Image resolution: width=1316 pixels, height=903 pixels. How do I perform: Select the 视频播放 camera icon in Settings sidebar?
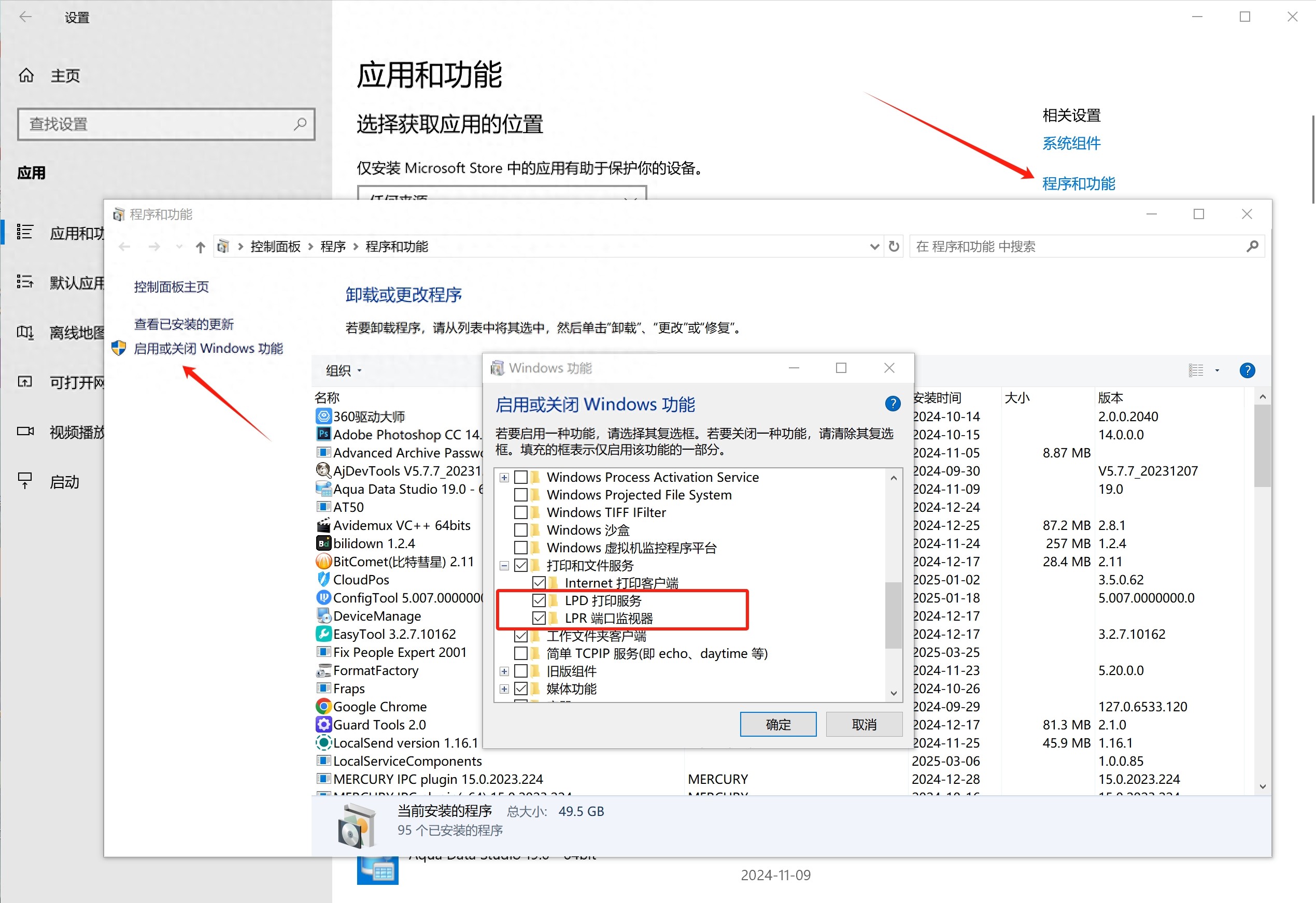pyautogui.click(x=25, y=431)
